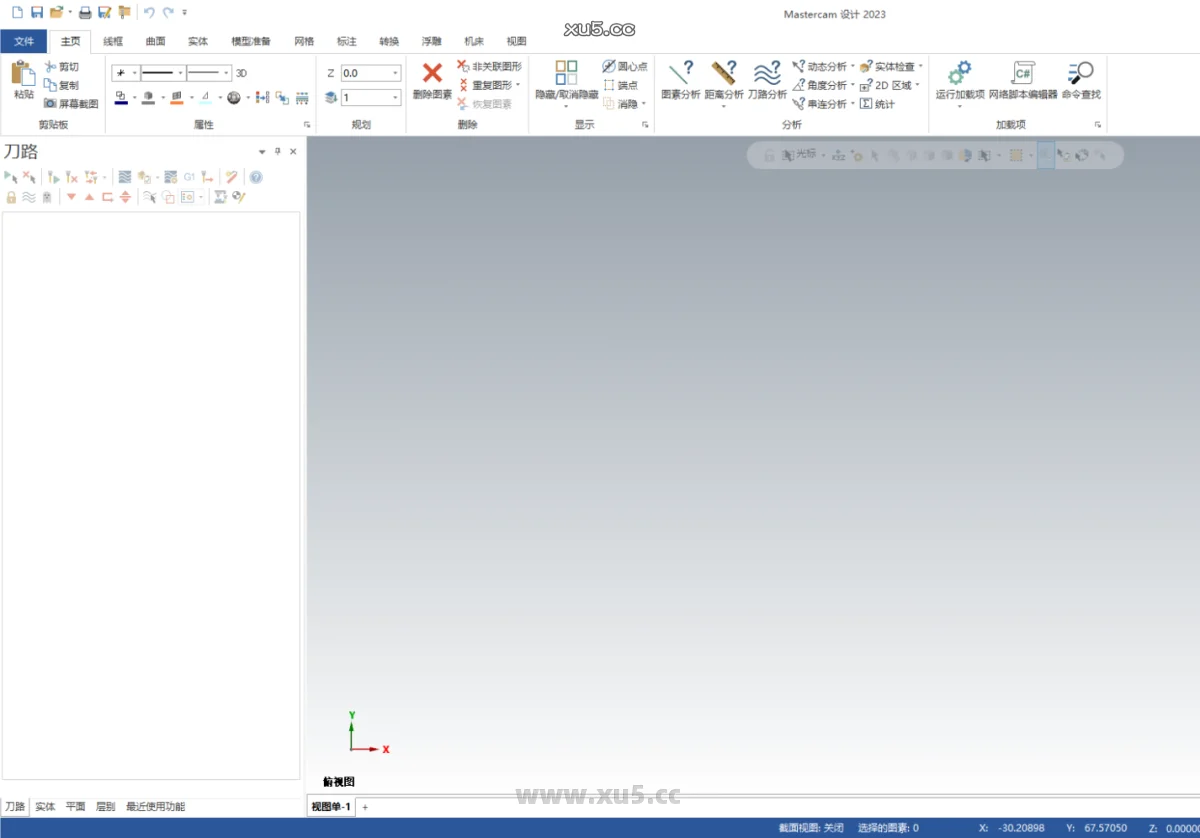Toggle the Blank entities option
The height and width of the screenshot is (838, 1200).
[622, 103]
